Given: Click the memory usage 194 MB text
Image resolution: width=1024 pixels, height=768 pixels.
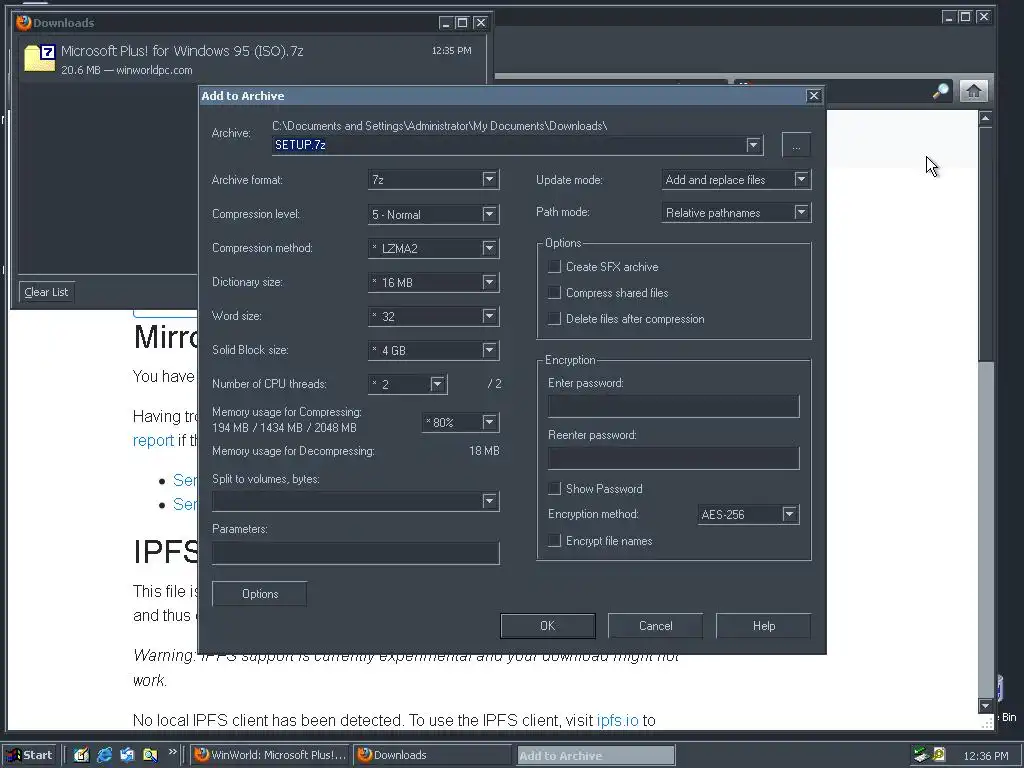Looking at the screenshot, I should (x=284, y=428).
